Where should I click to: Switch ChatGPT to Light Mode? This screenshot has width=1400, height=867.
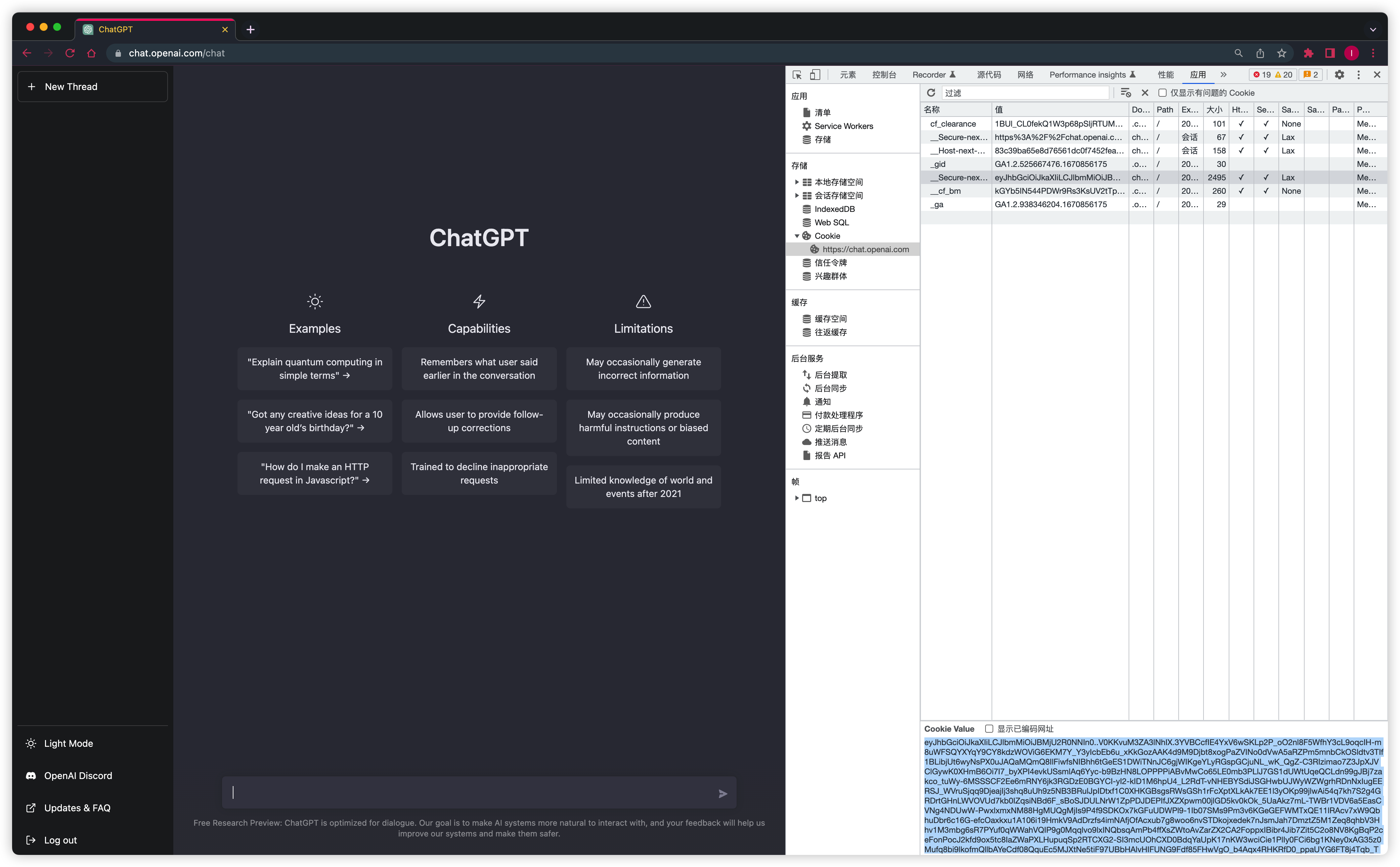pos(68,743)
